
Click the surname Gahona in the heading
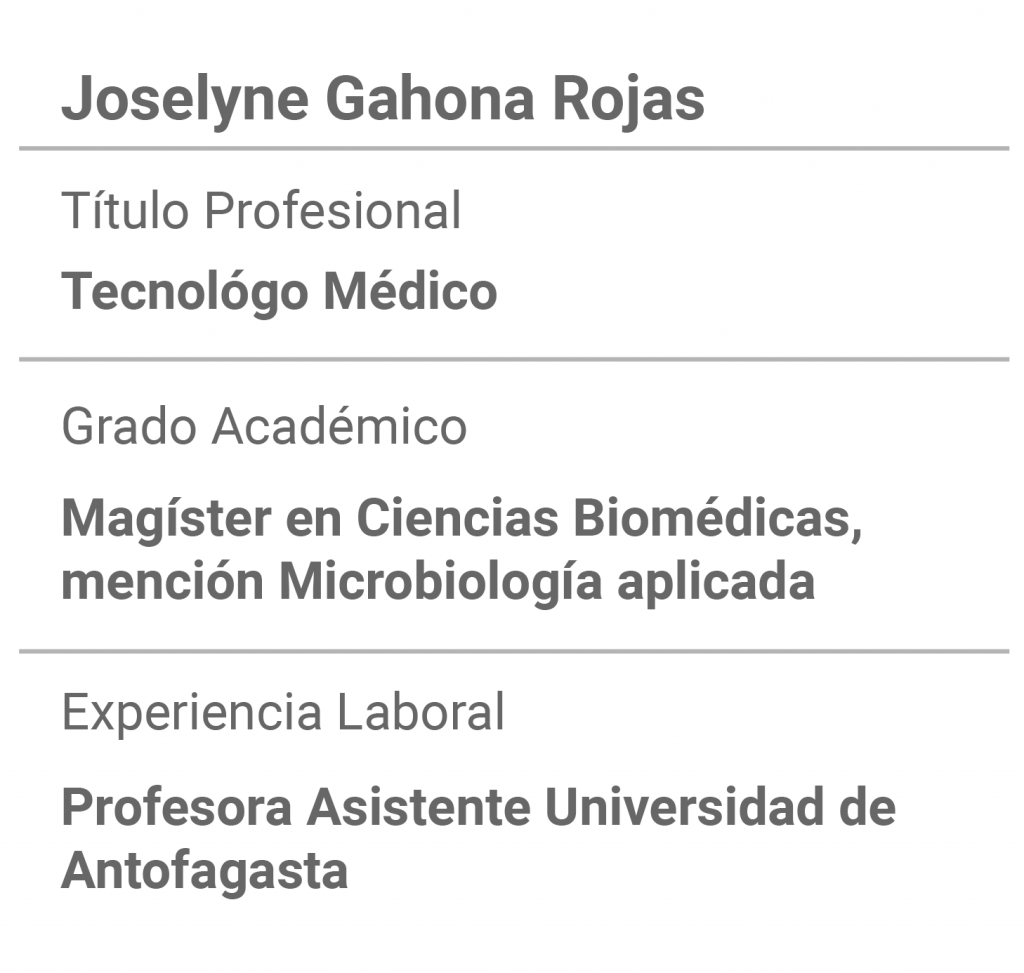click(430, 99)
